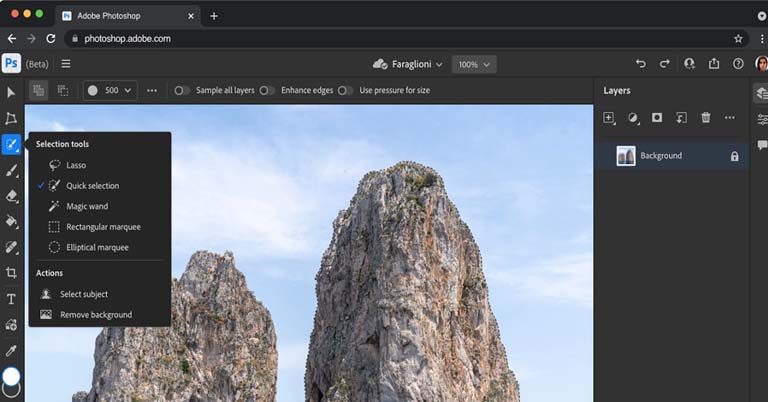Close the Adobe Photoshop browser tab
Screen dimensions: 768x402
pyautogui.click(x=191, y=16)
